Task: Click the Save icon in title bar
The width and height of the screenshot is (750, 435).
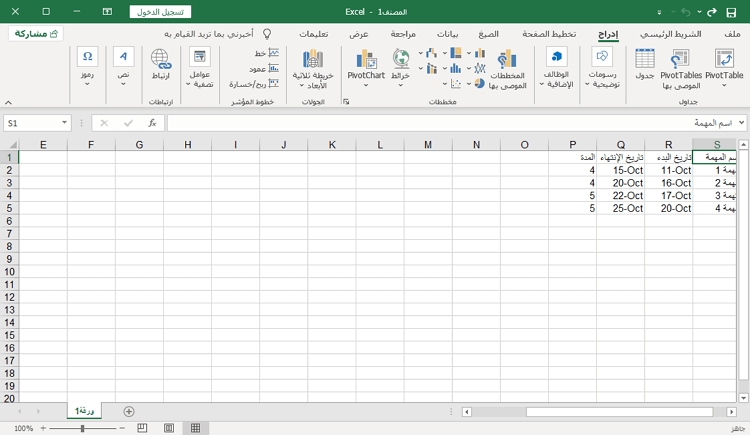Action: [731, 13]
